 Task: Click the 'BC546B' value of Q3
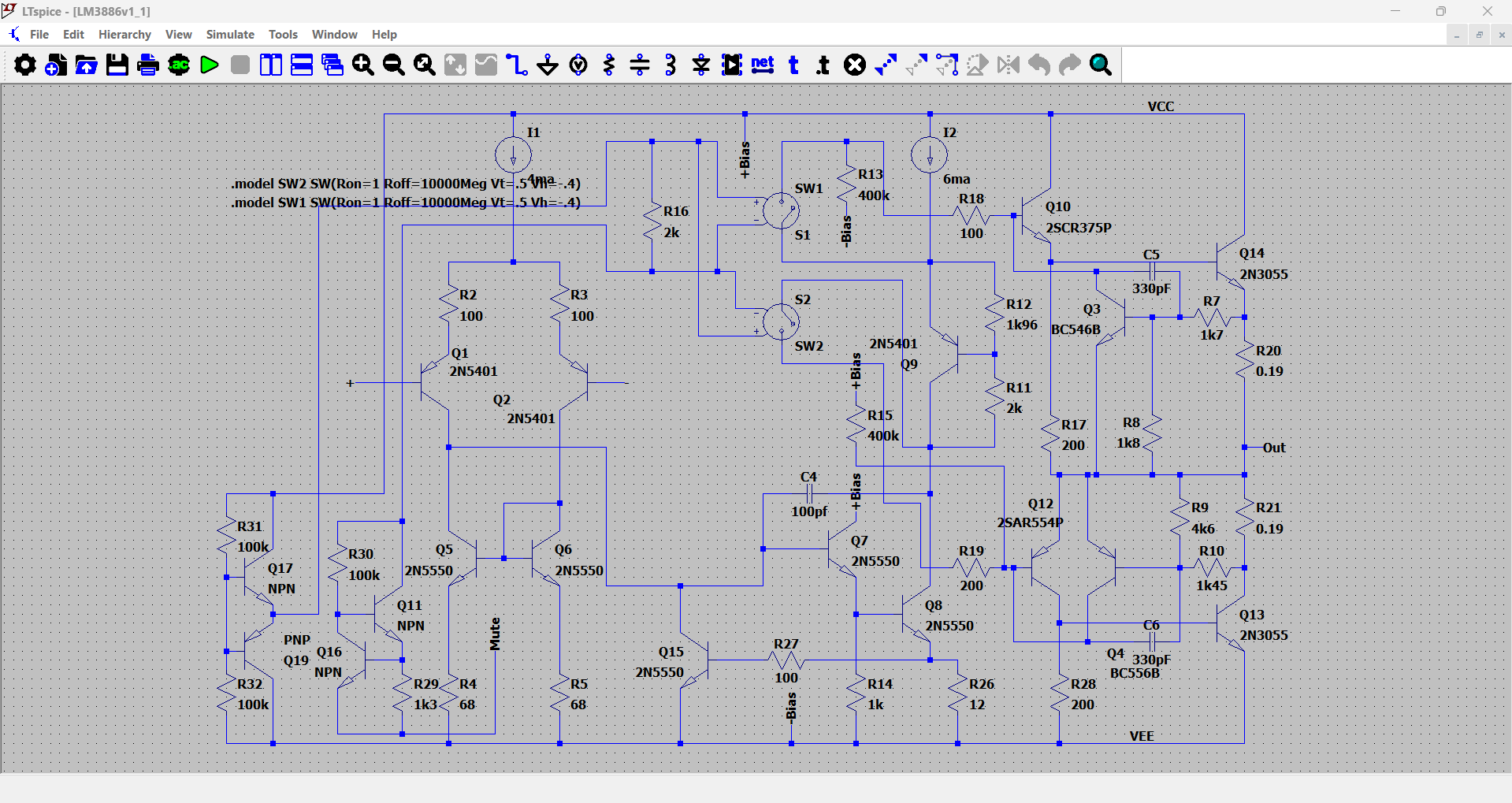1075,329
